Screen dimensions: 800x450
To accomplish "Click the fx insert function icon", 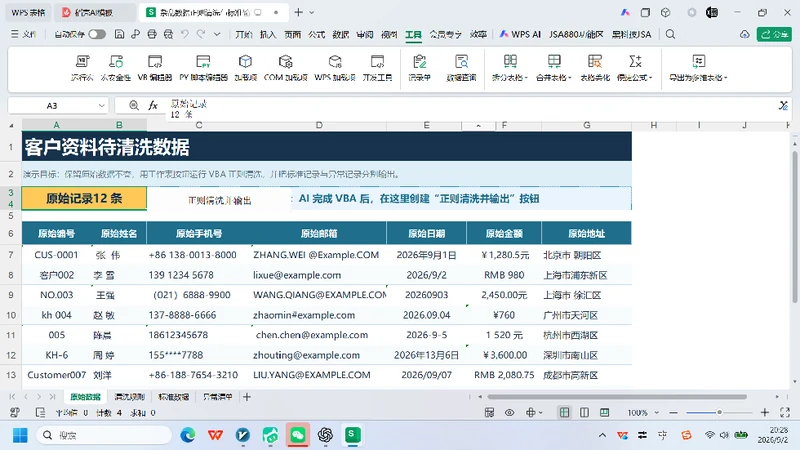I will tap(153, 105).
